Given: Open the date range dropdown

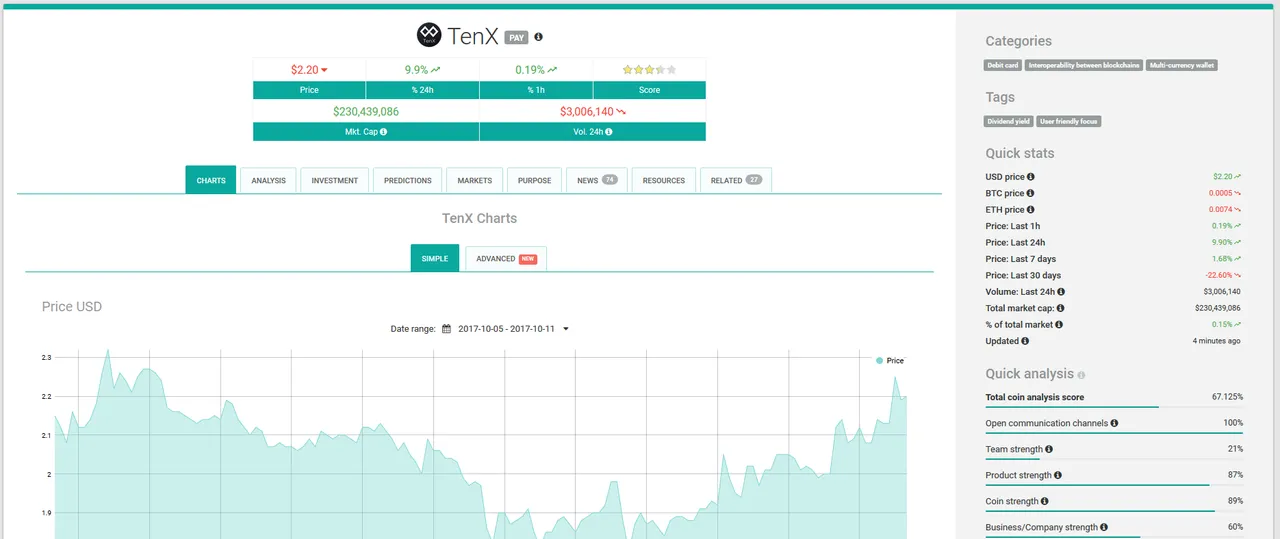Looking at the screenshot, I should point(566,328).
